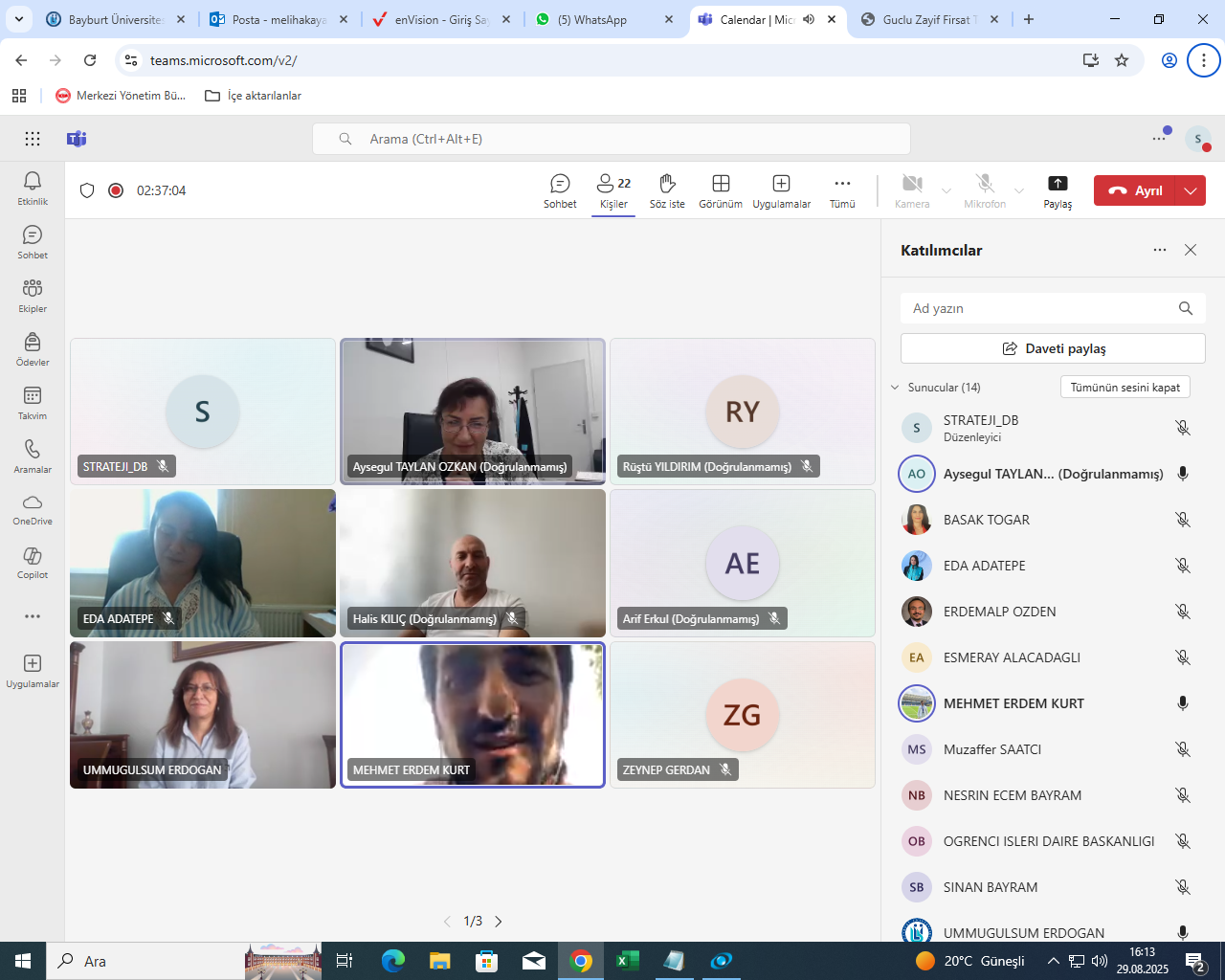Click the Paylaş share screen icon
The height and width of the screenshot is (980, 1225).
tap(1058, 190)
